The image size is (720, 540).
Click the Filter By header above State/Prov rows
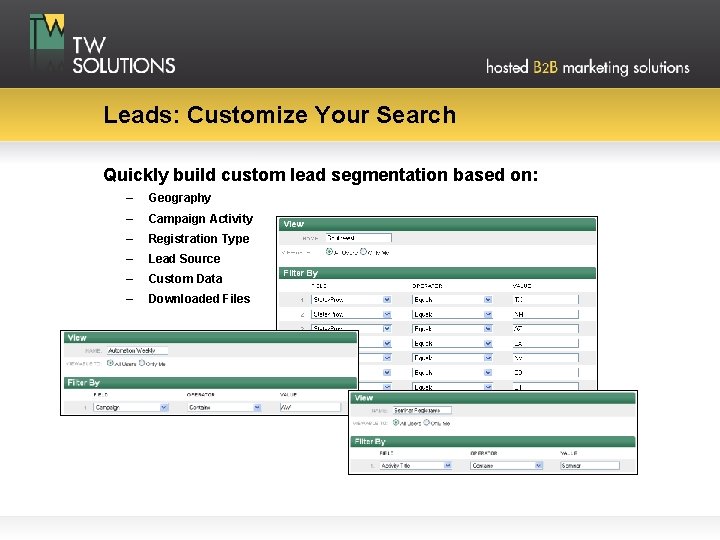(437, 273)
